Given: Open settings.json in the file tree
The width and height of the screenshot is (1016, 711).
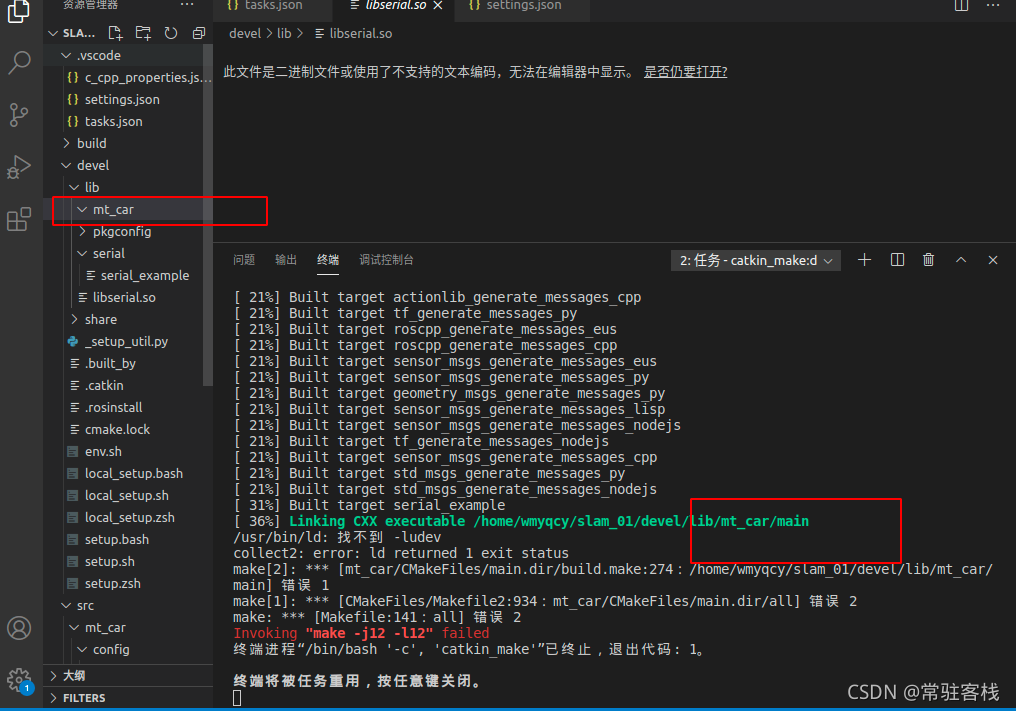Looking at the screenshot, I should click(x=128, y=100).
